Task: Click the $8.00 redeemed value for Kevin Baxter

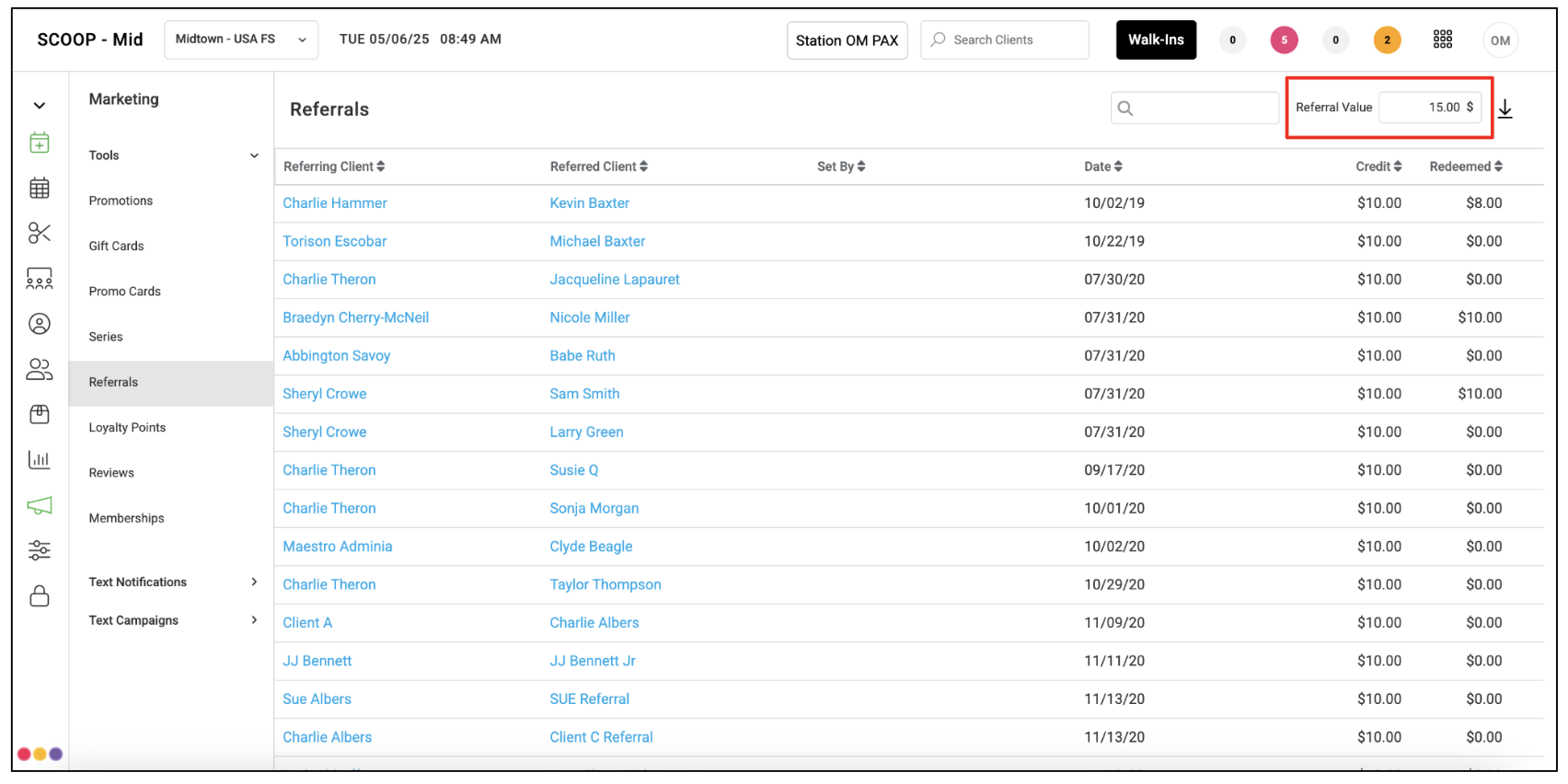Action: (x=1483, y=203)
